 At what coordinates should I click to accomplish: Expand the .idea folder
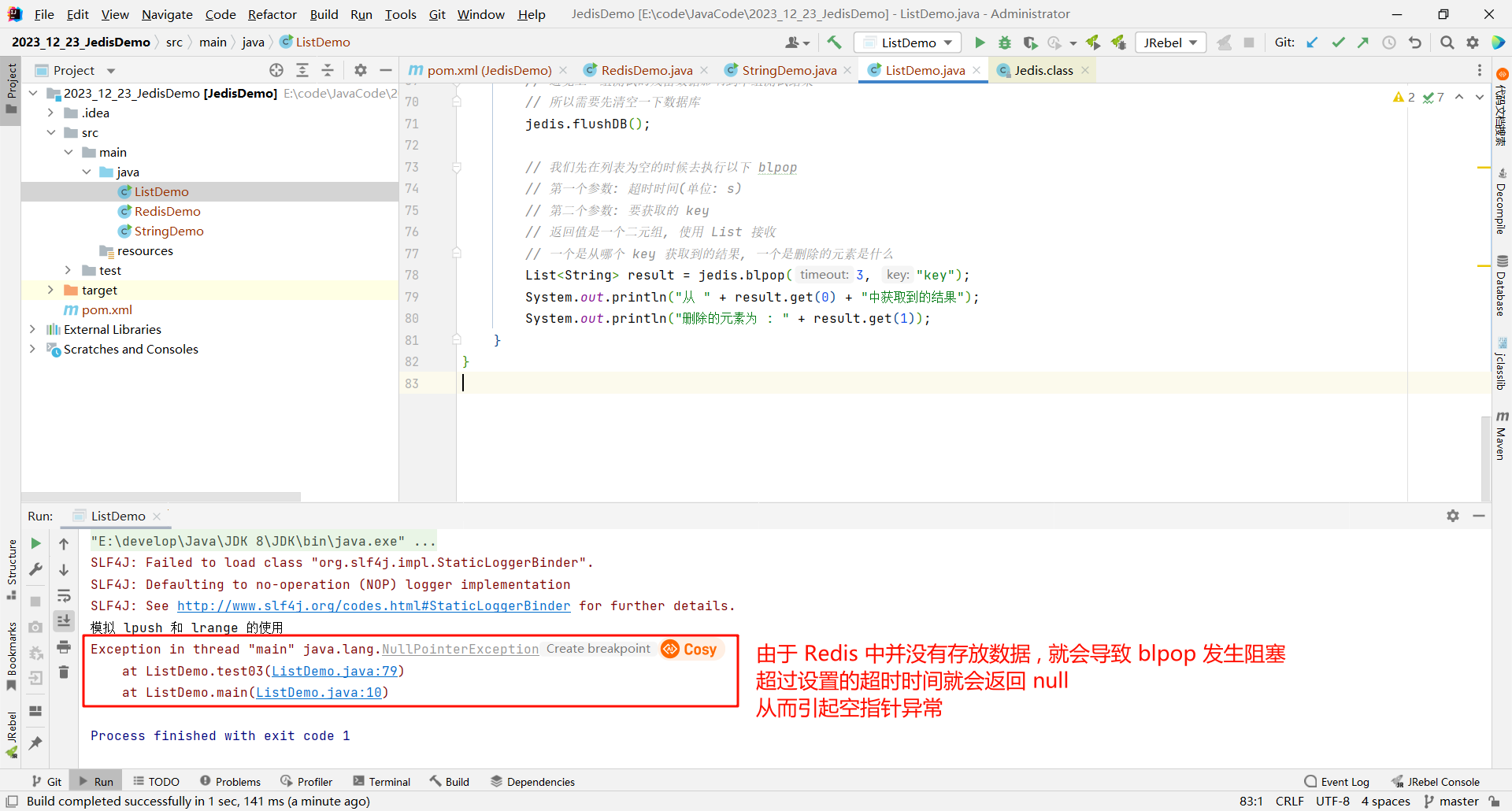click(50, 113)
